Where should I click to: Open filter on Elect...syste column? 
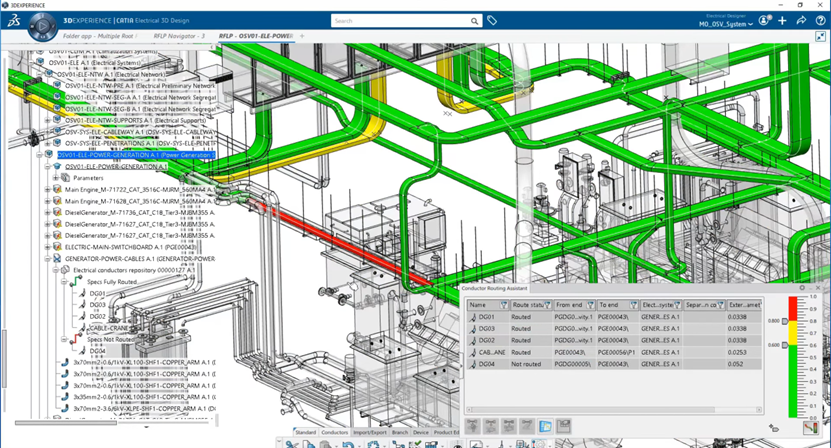(x=677, y=305)
